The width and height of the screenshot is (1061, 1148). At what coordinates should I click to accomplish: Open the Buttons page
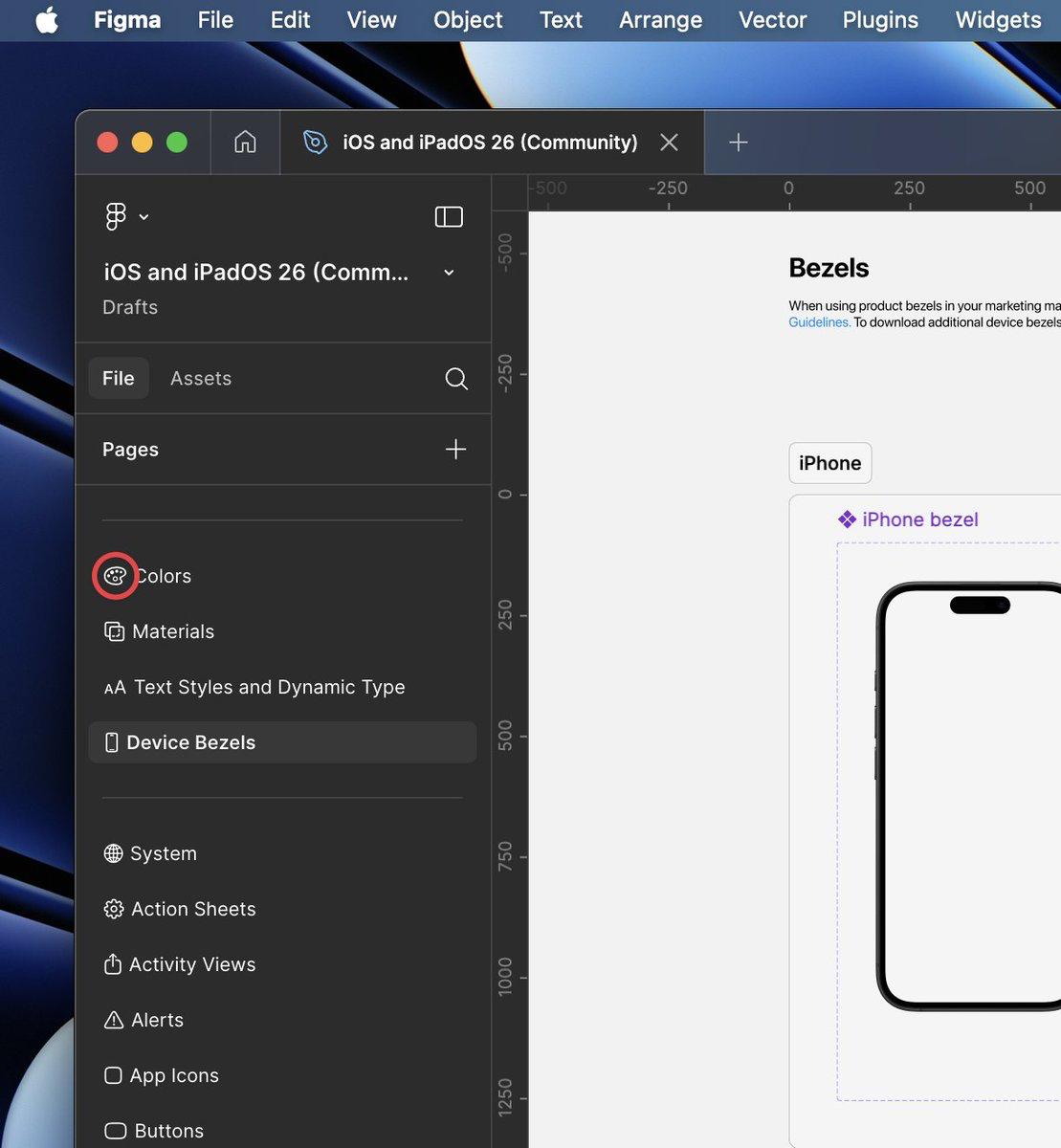click(282, 1131)
